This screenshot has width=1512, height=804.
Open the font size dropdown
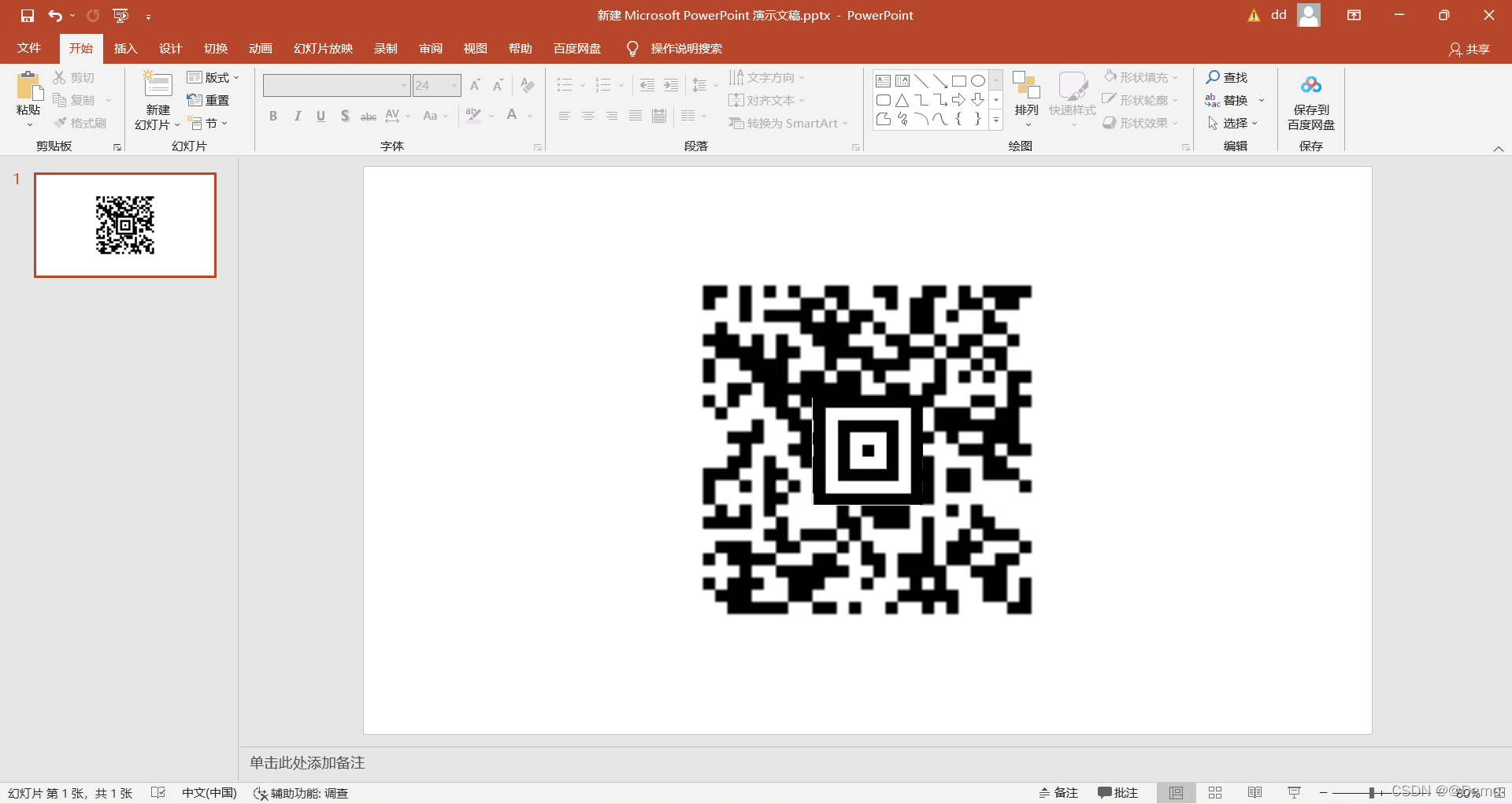click(454, 85)
